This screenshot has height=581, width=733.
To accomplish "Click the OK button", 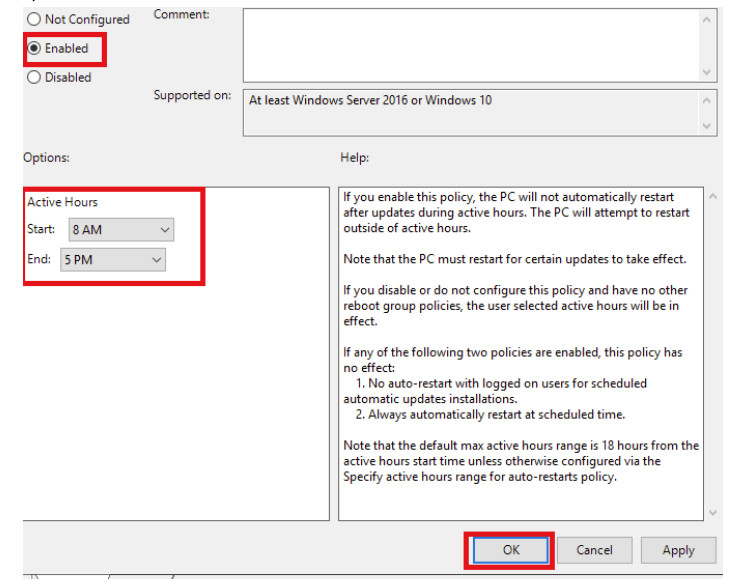I will (510, 550).
